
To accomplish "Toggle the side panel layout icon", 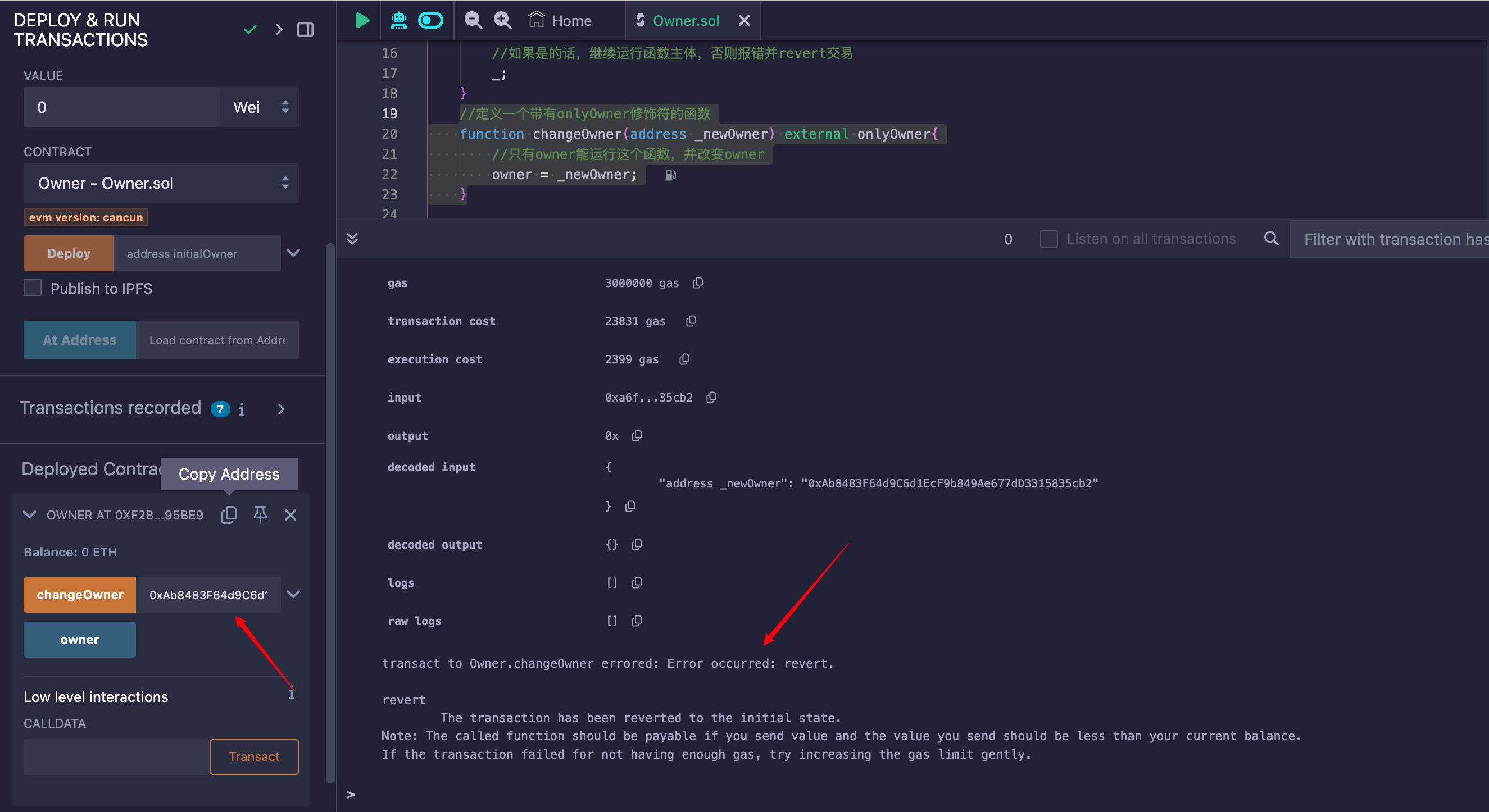I will 305,29.
